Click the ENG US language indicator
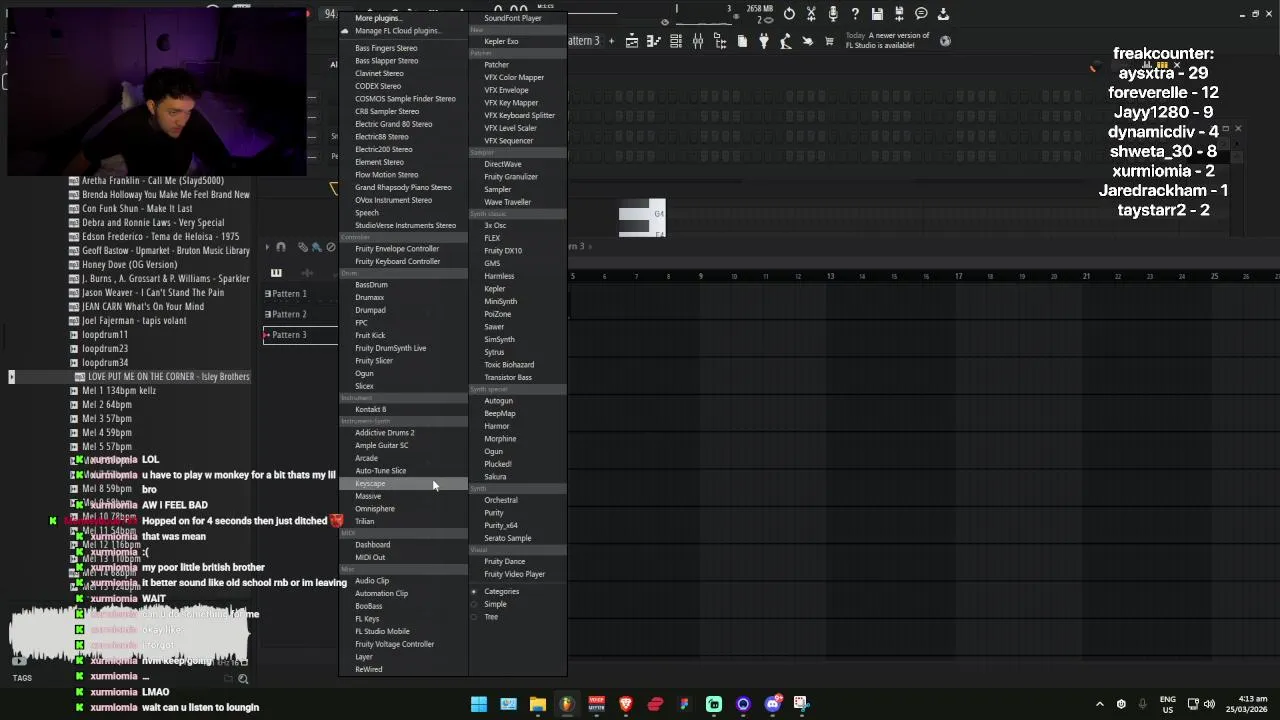This screenshot has width=1280, height=720. (x=1167, y=704)
